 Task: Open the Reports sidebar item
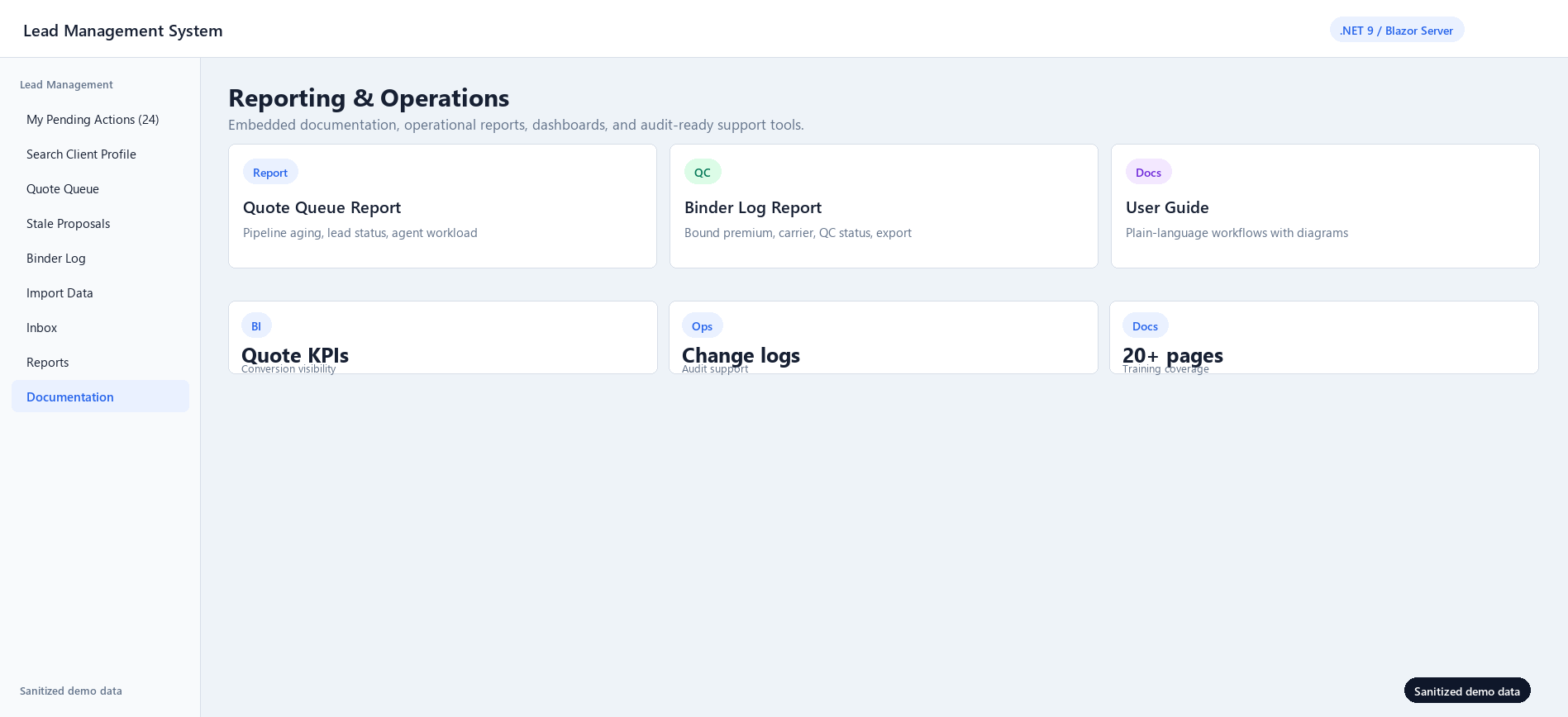[x=100, y=363]
